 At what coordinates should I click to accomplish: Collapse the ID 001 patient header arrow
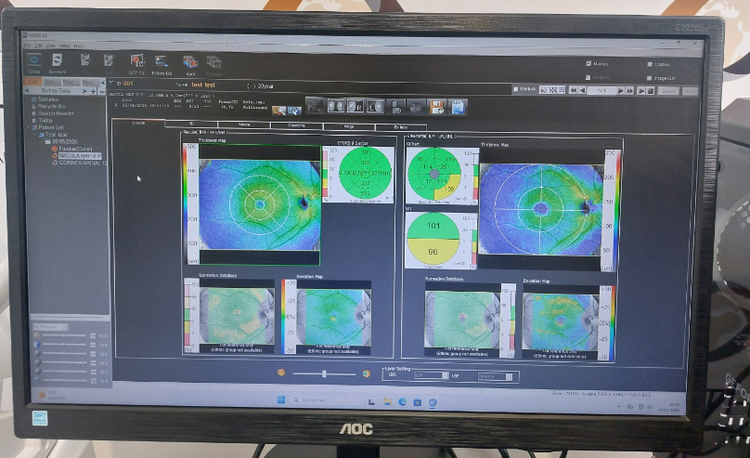[x=112, y=84]
